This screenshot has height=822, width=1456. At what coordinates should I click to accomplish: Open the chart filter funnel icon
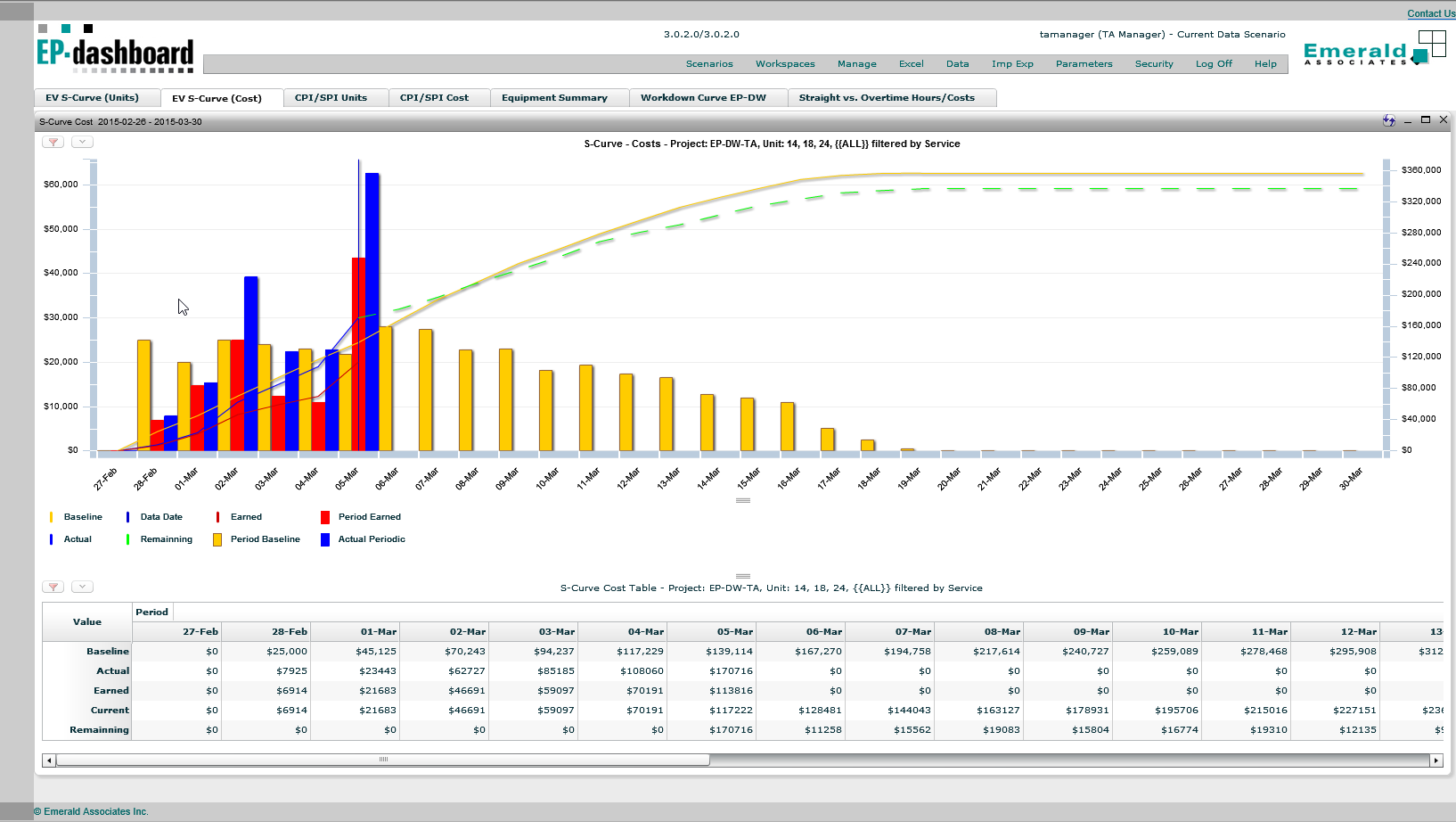click(53, 142)
